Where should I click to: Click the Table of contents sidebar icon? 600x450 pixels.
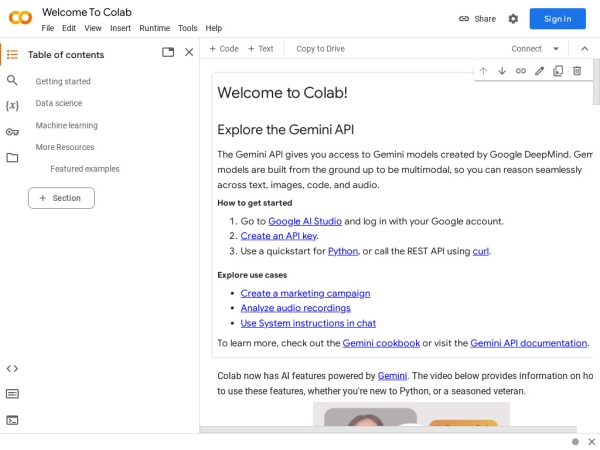click(x=12, y=55)
